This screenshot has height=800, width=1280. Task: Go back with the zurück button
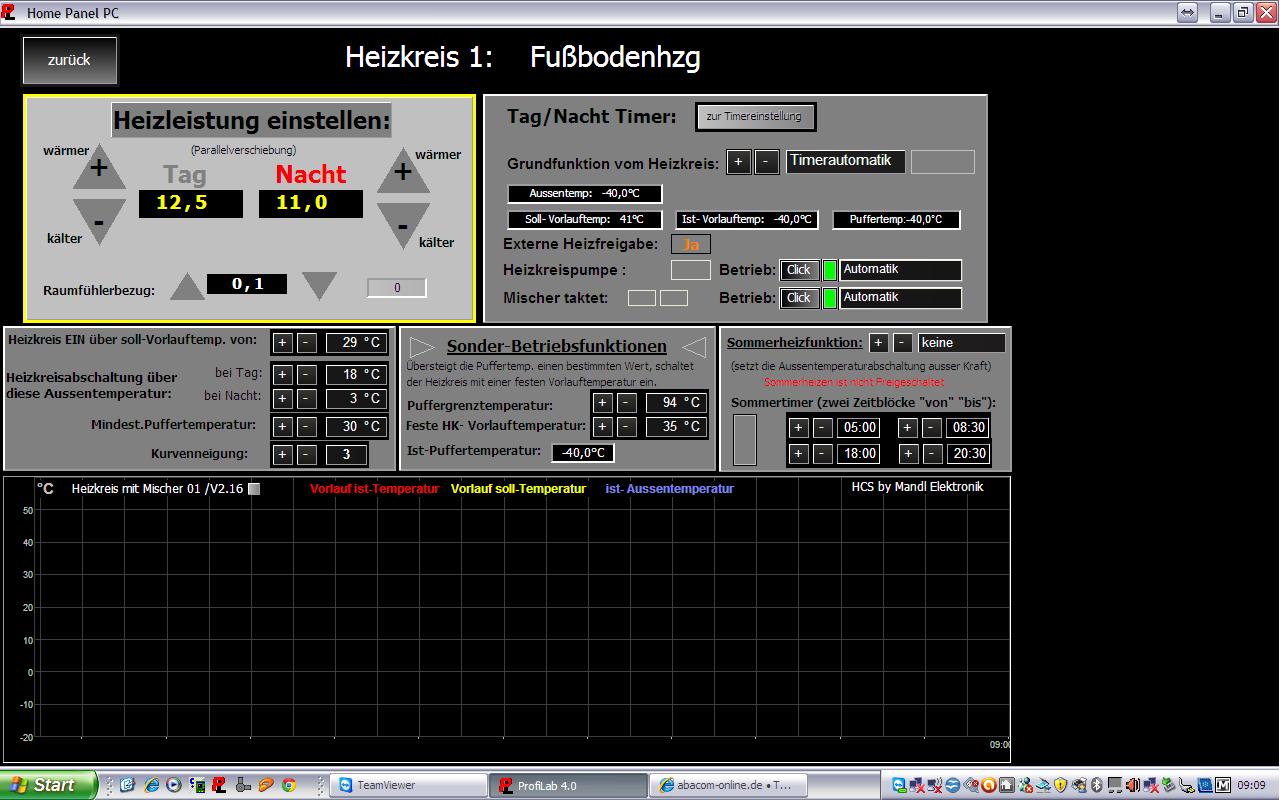[69, 60]
